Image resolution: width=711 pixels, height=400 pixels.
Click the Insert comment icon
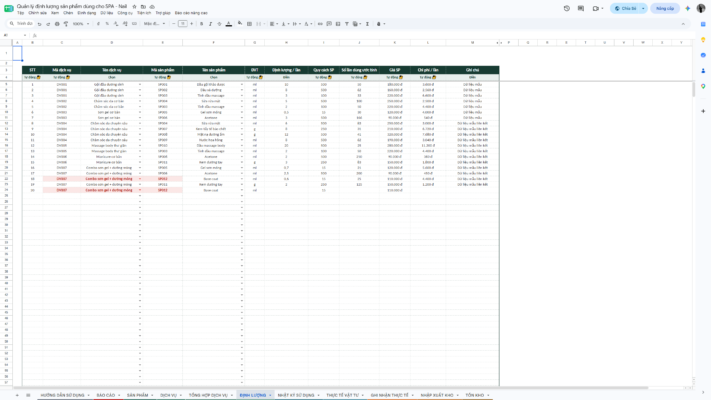tap(329, 24)
